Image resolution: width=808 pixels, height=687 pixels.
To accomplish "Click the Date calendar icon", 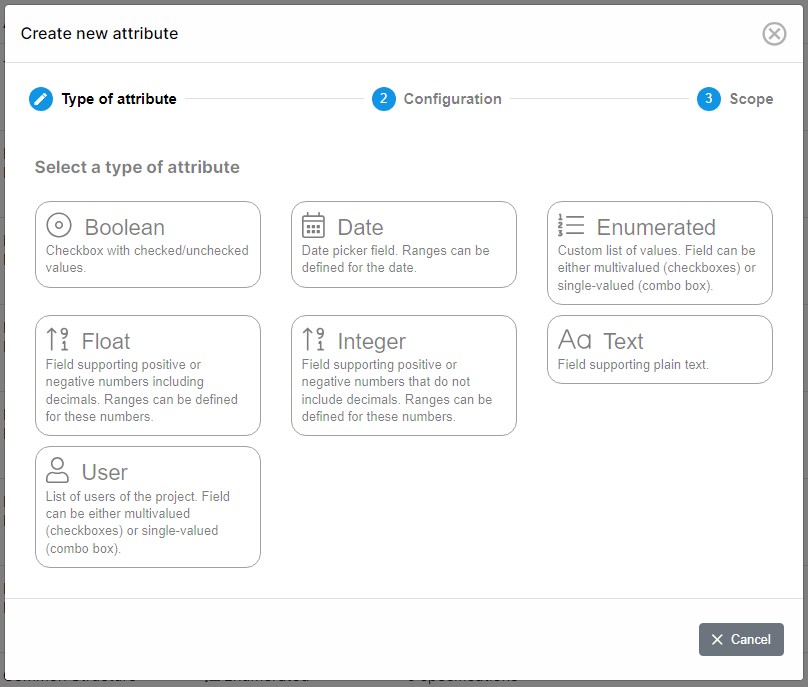I will point(314,226).
